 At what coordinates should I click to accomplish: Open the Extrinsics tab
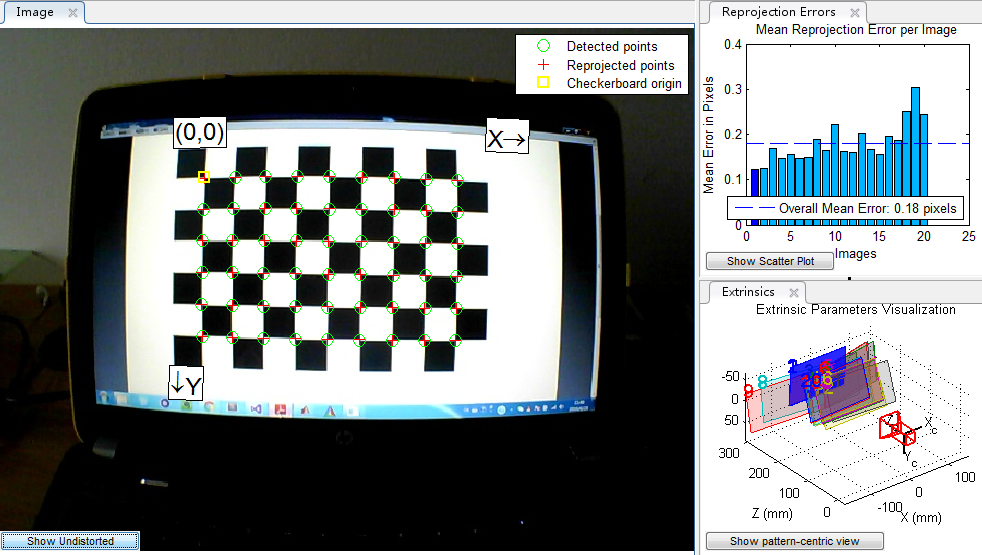click(x=748, y=292)
